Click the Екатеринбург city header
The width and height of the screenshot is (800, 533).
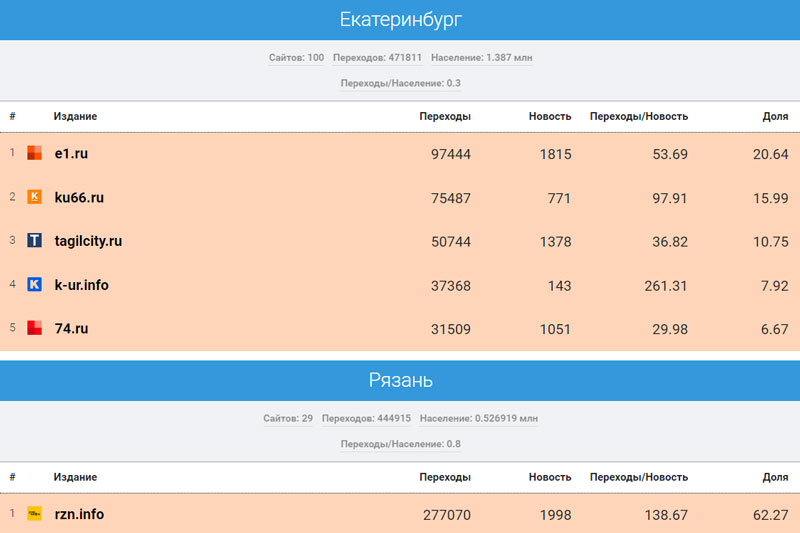click(x=400, y=20)
